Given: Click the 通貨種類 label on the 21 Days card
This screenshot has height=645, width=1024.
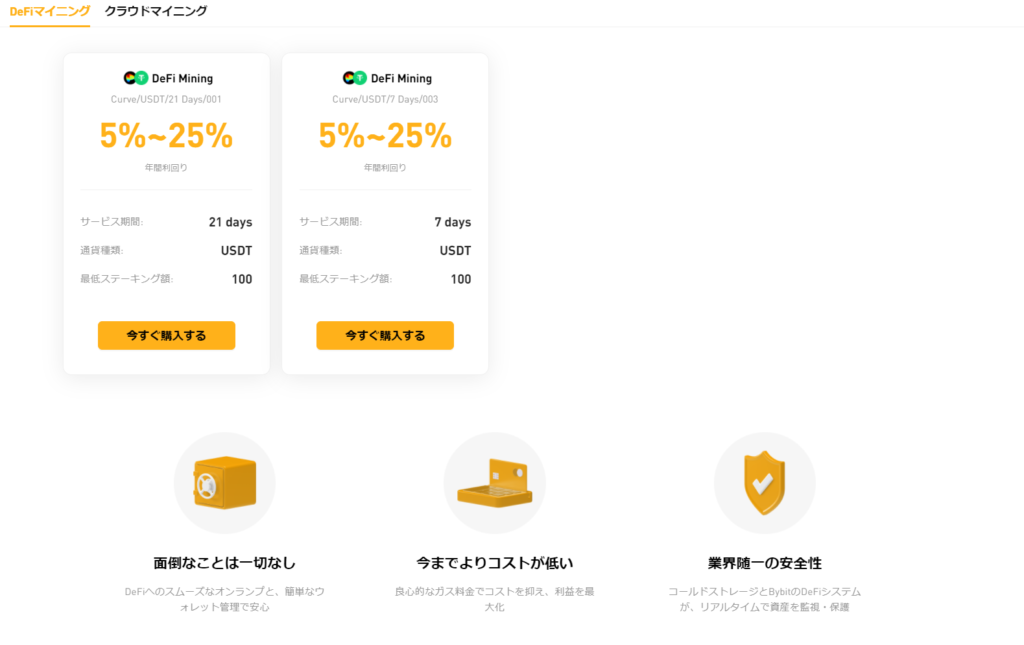Looking at the screenshot, I should pyautogui.click(x=101, y=250).
